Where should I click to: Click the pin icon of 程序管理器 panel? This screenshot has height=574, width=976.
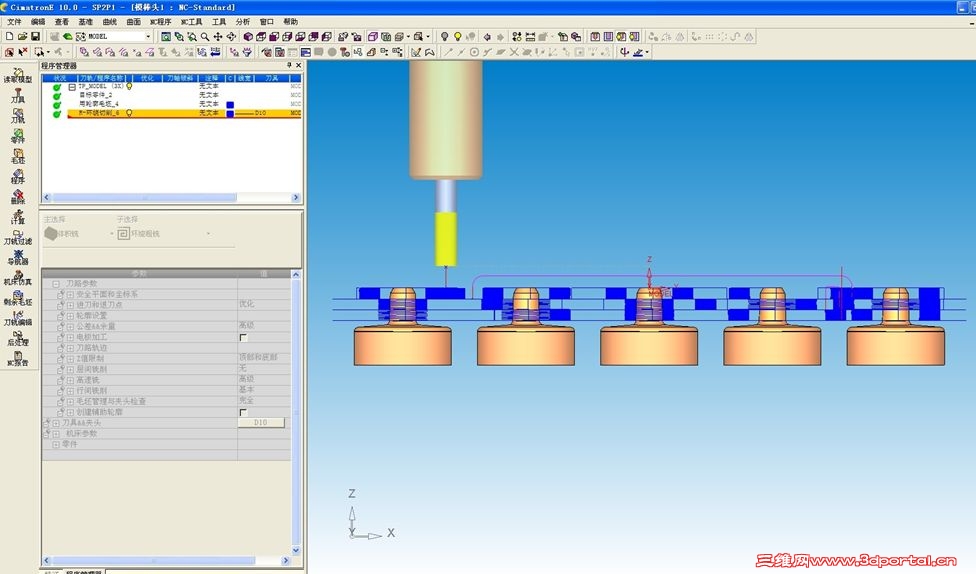pyautogui.click(x=289, y=65)
